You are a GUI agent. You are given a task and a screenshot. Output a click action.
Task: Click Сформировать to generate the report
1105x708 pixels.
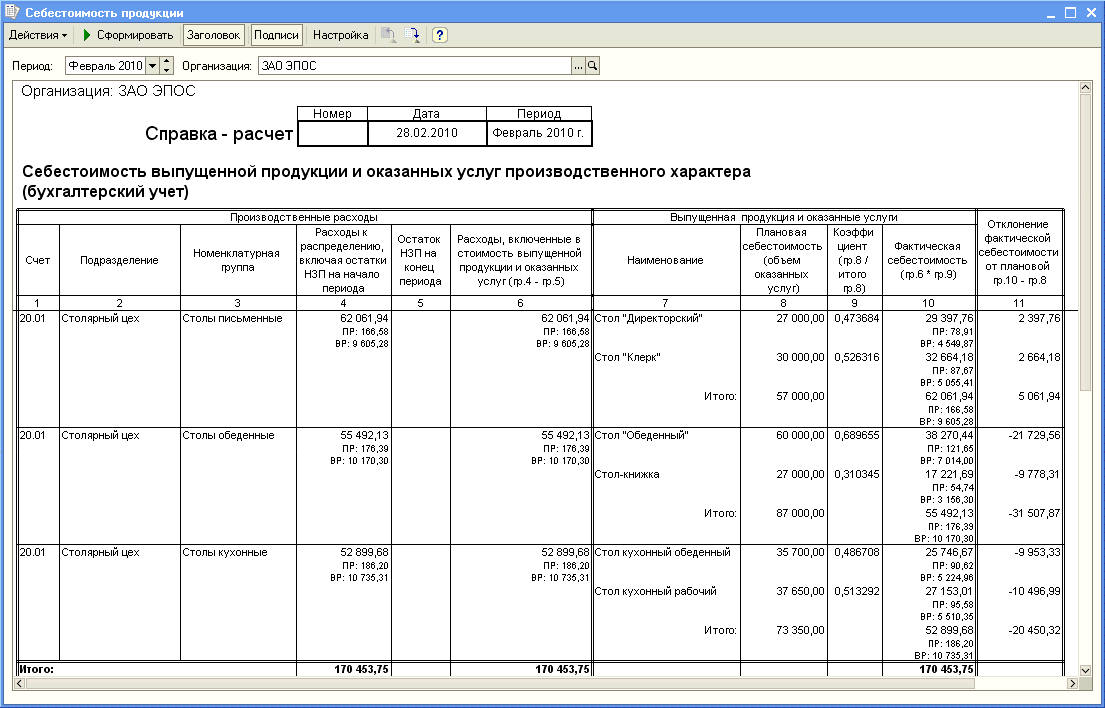click(128, 35)
